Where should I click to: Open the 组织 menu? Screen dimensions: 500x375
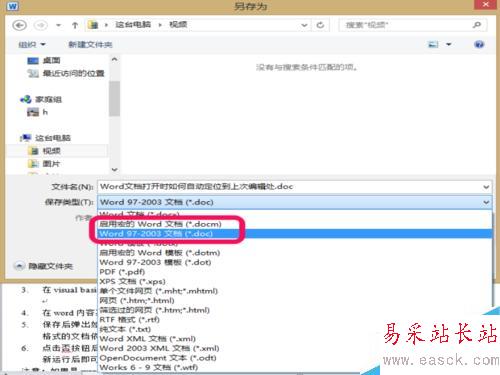(x=32, y=44)
